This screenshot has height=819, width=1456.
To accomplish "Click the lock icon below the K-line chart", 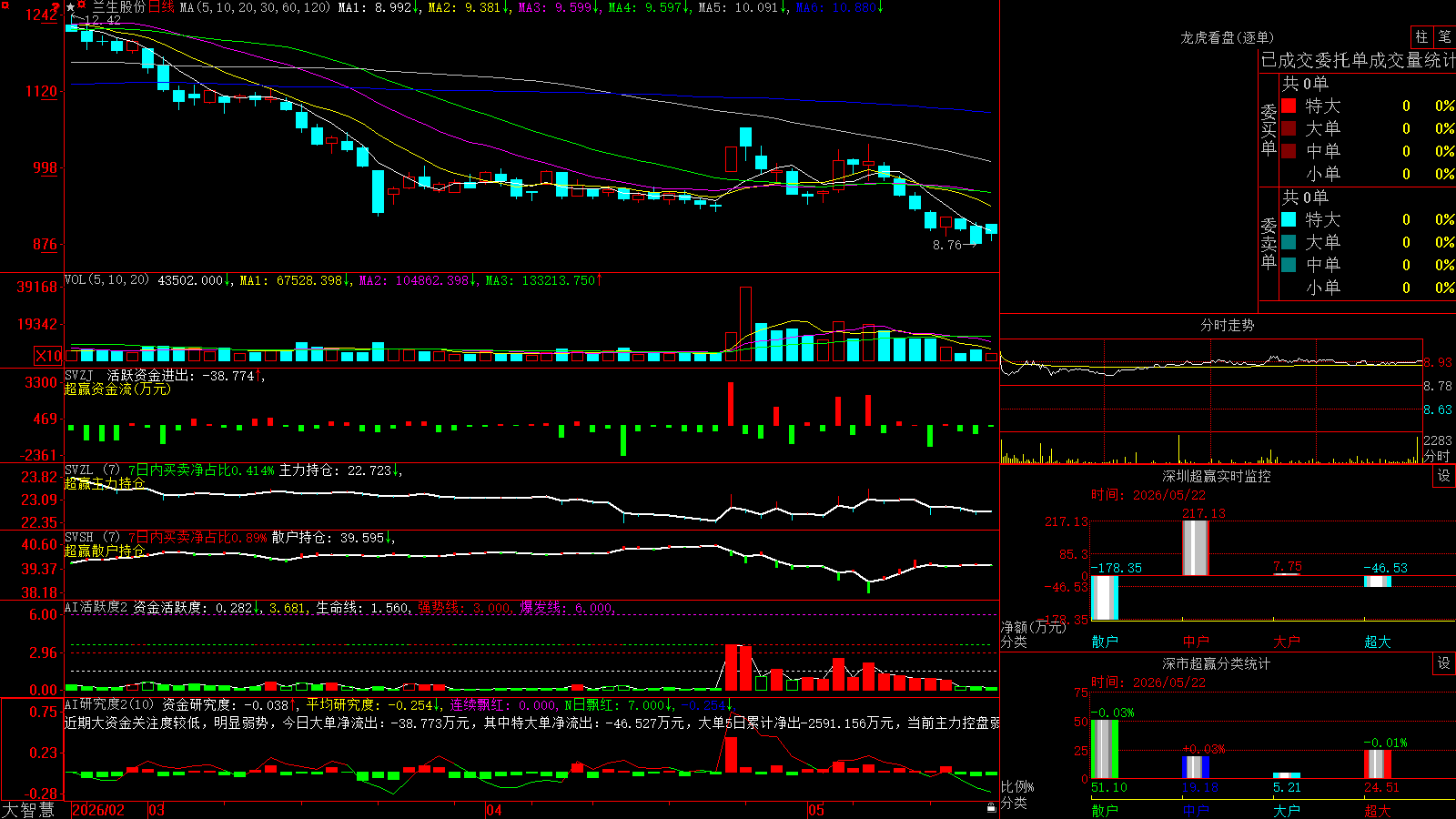I will coord(991,807).
